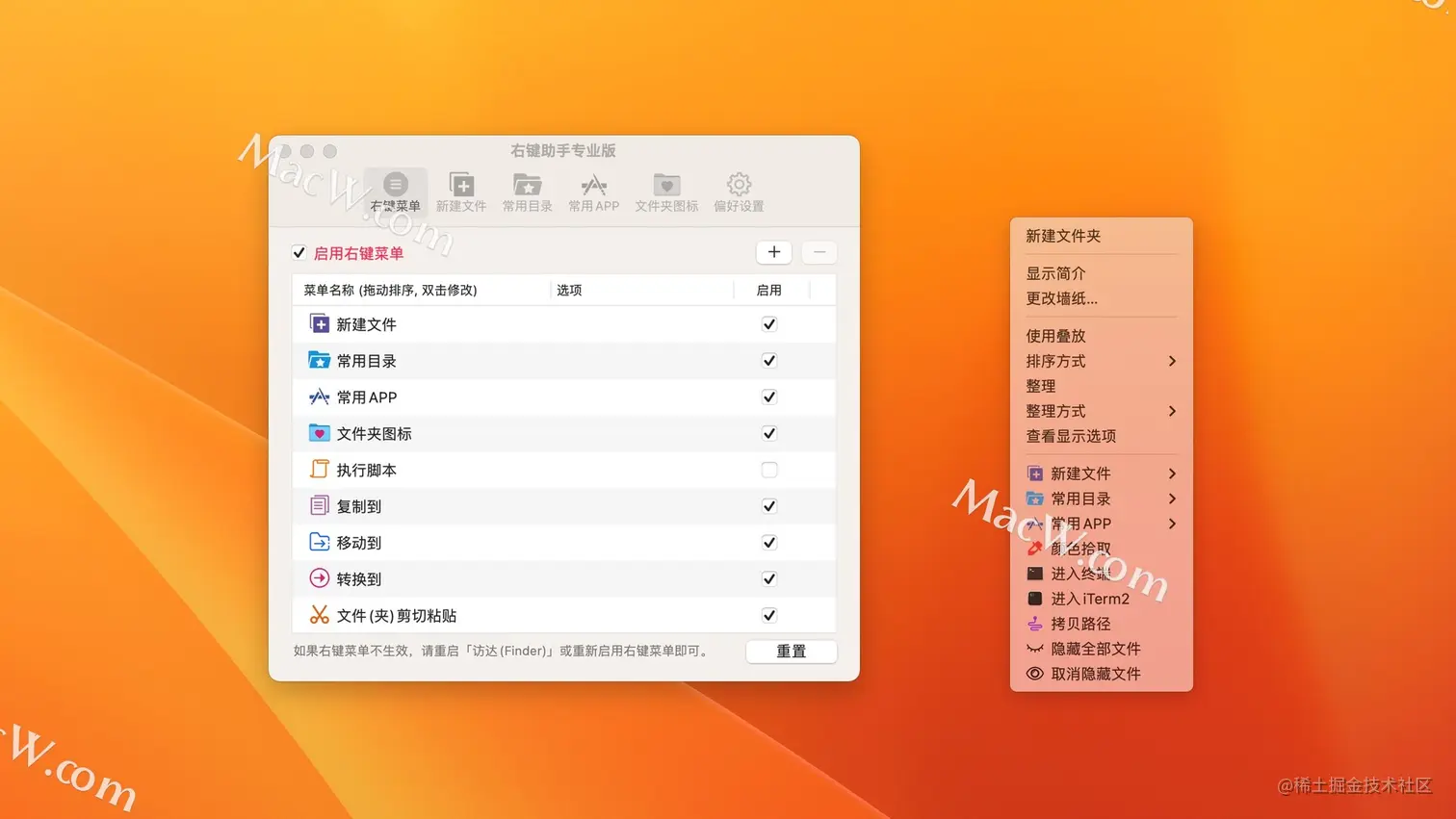Expand the 新建文件 submenu arrow in the context menu
1456x819 pixels.
[1172, 473]
